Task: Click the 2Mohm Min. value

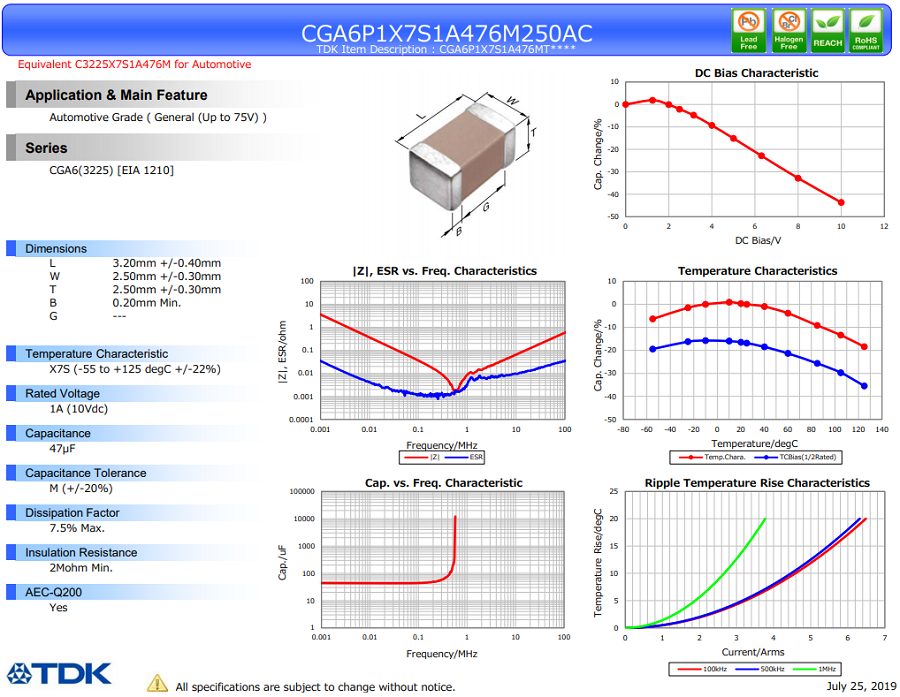Action: pos(81,568)
